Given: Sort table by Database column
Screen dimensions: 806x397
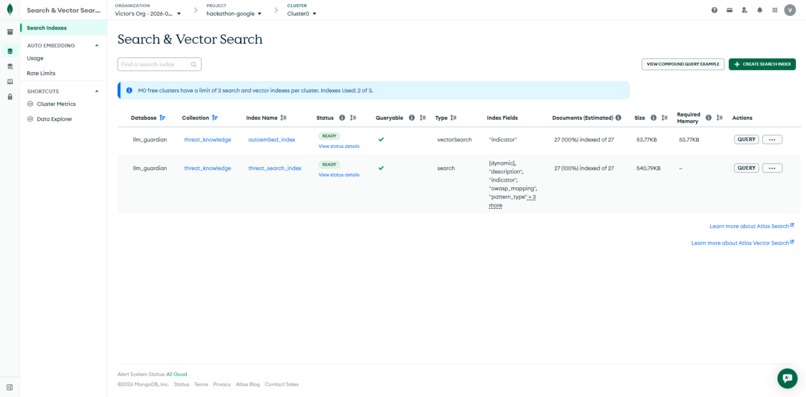Looking at the screenshot, I should click(162, 118).
